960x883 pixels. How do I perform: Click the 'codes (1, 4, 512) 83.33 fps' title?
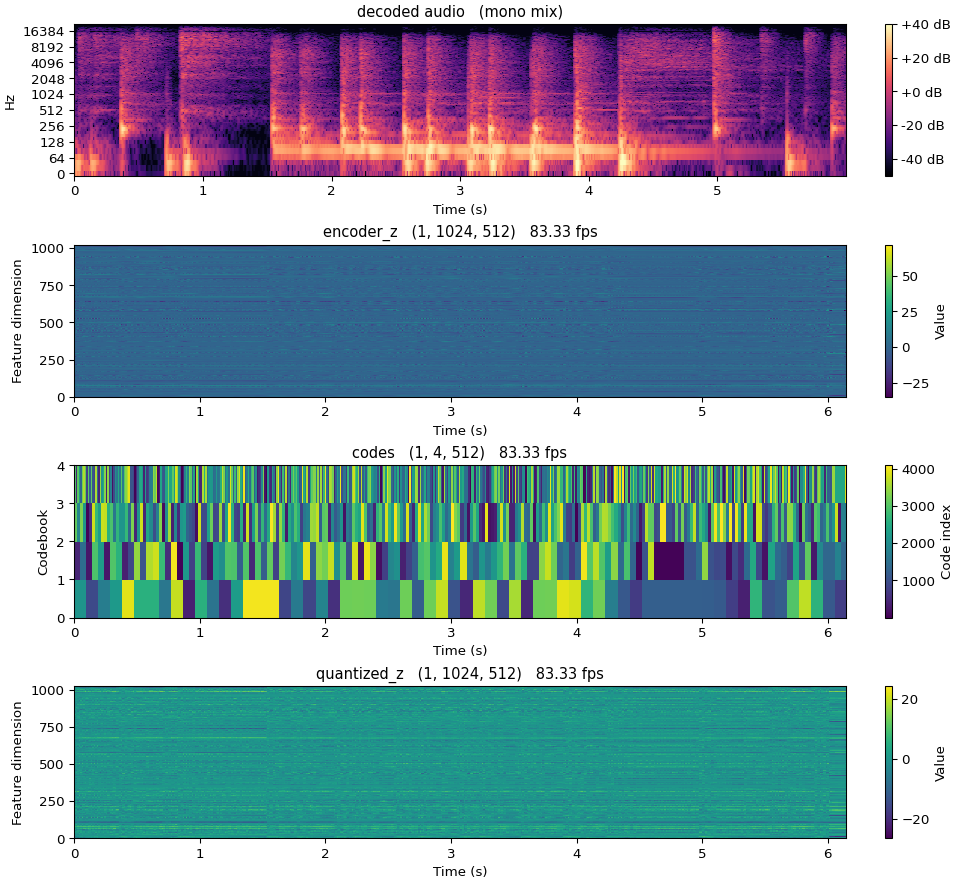[x=460, y=453]
